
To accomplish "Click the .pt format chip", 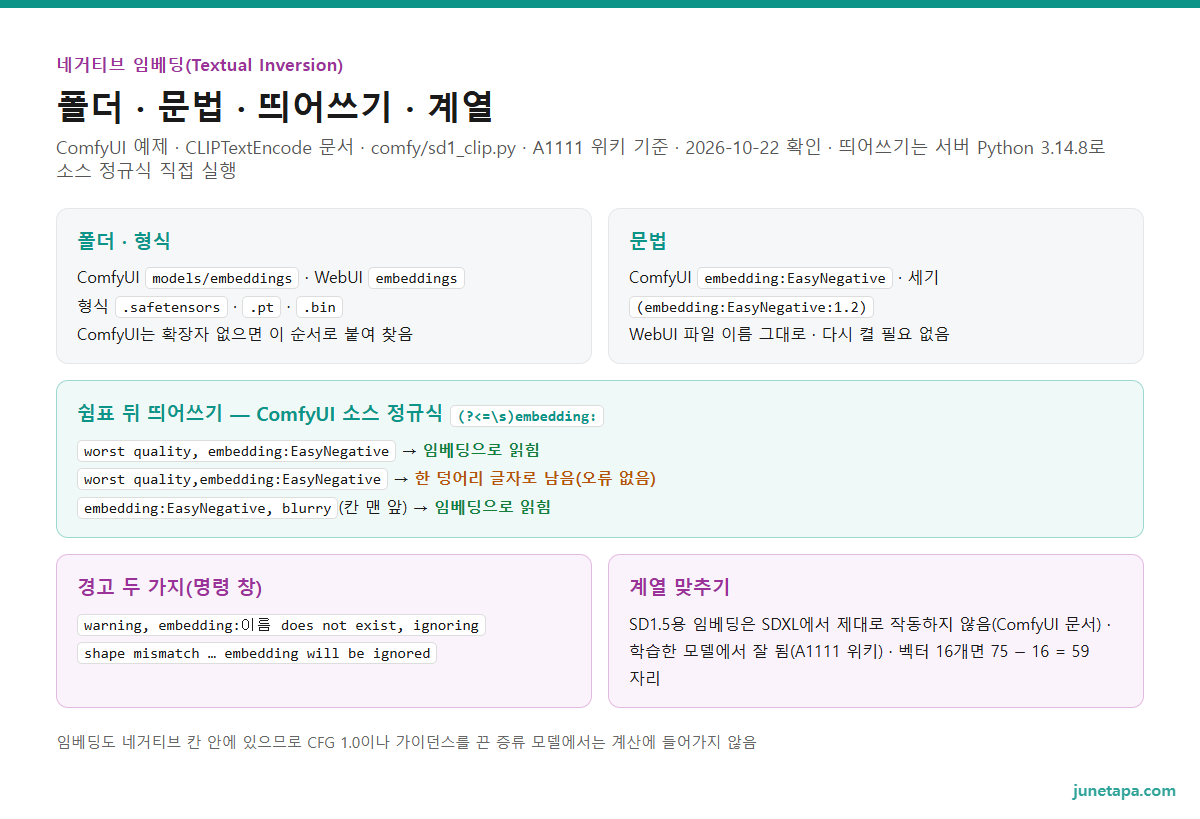I will (x=261, y=306).
